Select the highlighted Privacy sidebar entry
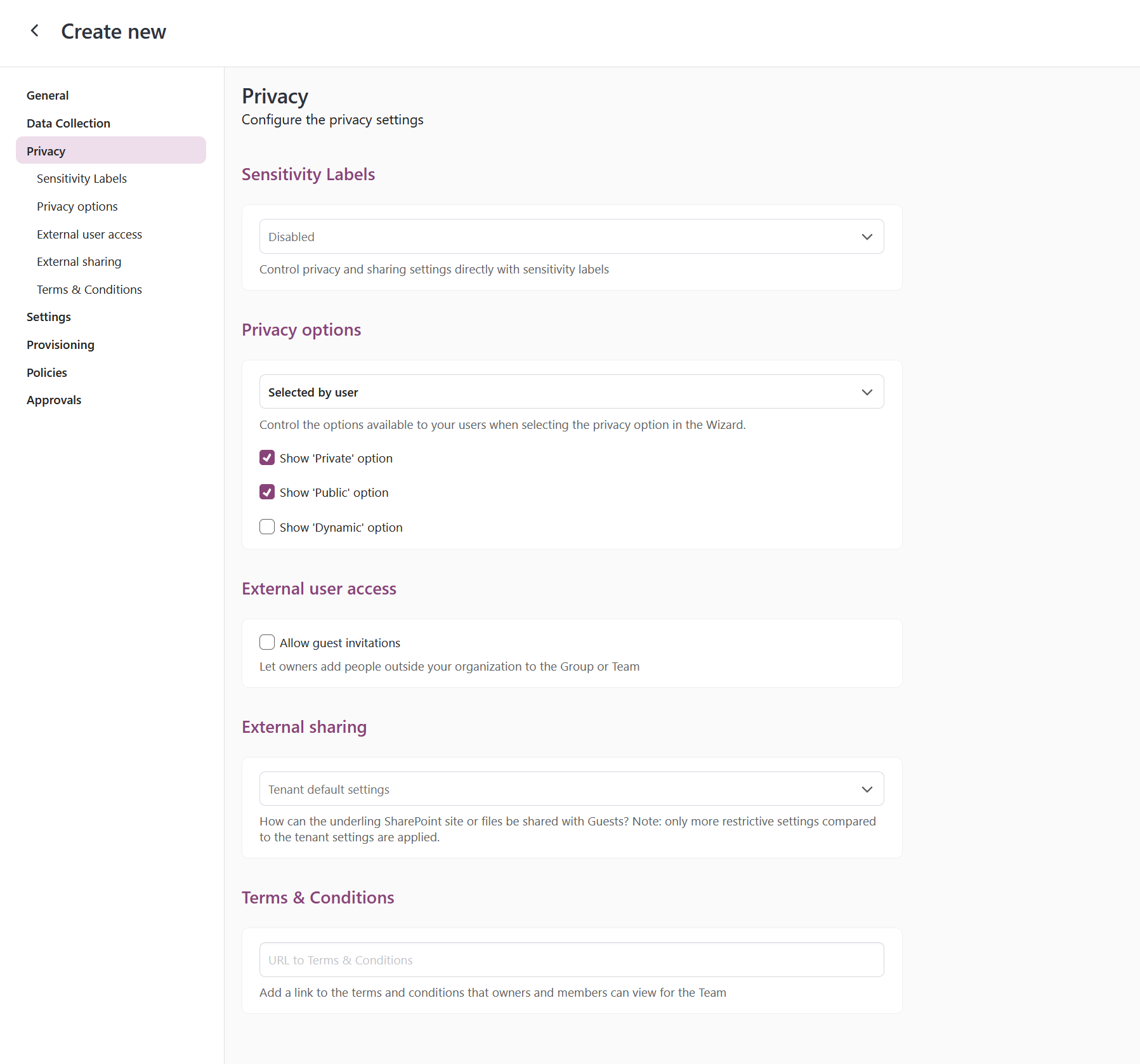 46,150
